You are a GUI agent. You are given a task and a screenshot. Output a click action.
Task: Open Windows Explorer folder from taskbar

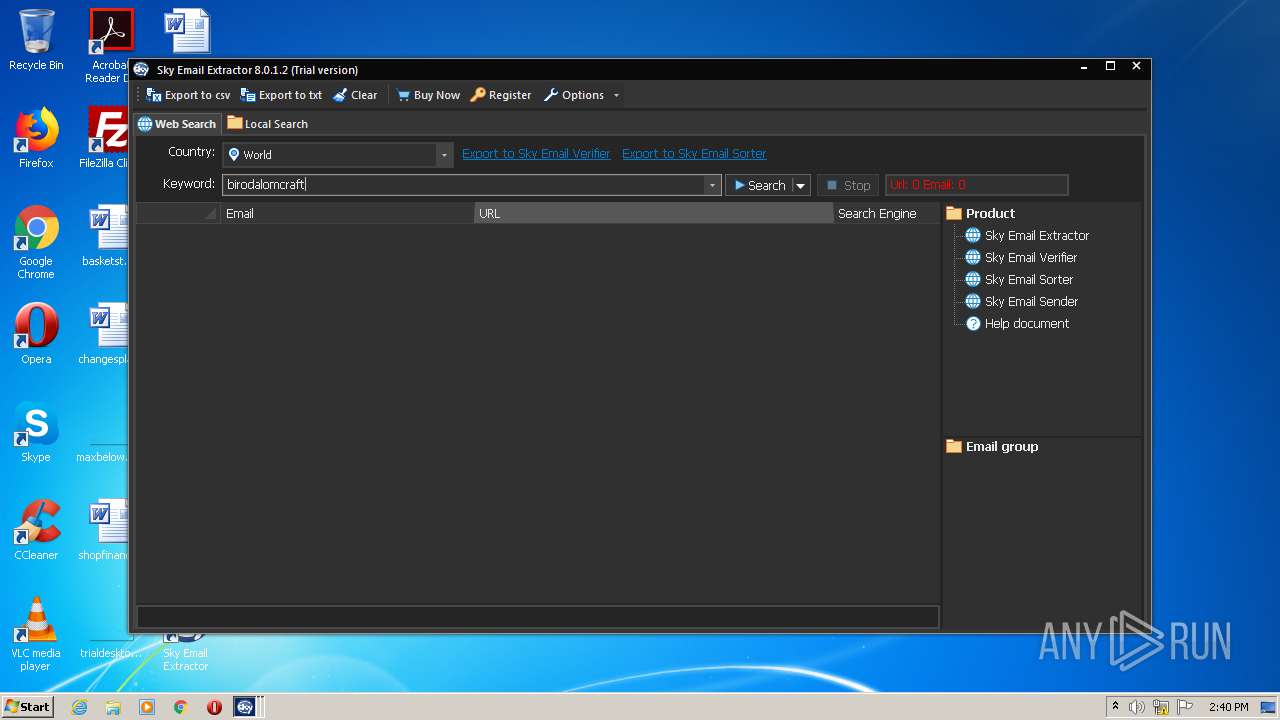pos(113,707)
